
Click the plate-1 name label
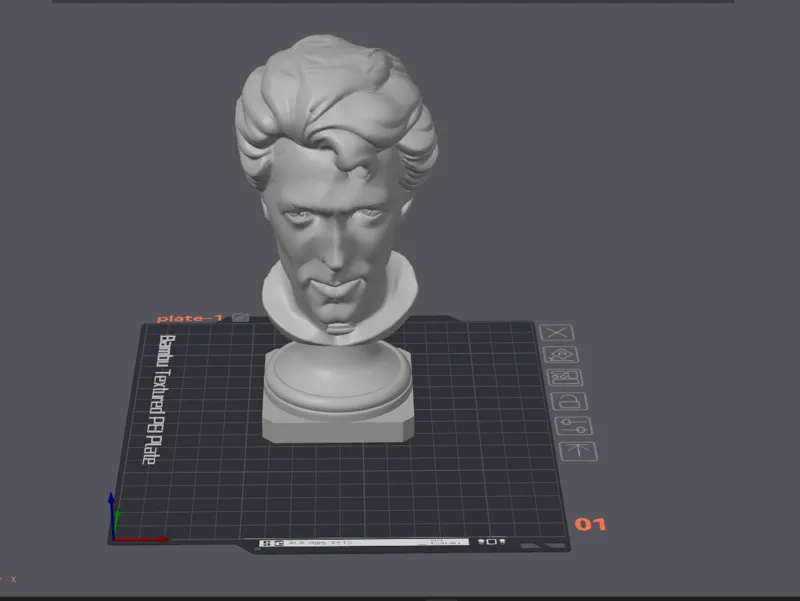coord(190,318)
